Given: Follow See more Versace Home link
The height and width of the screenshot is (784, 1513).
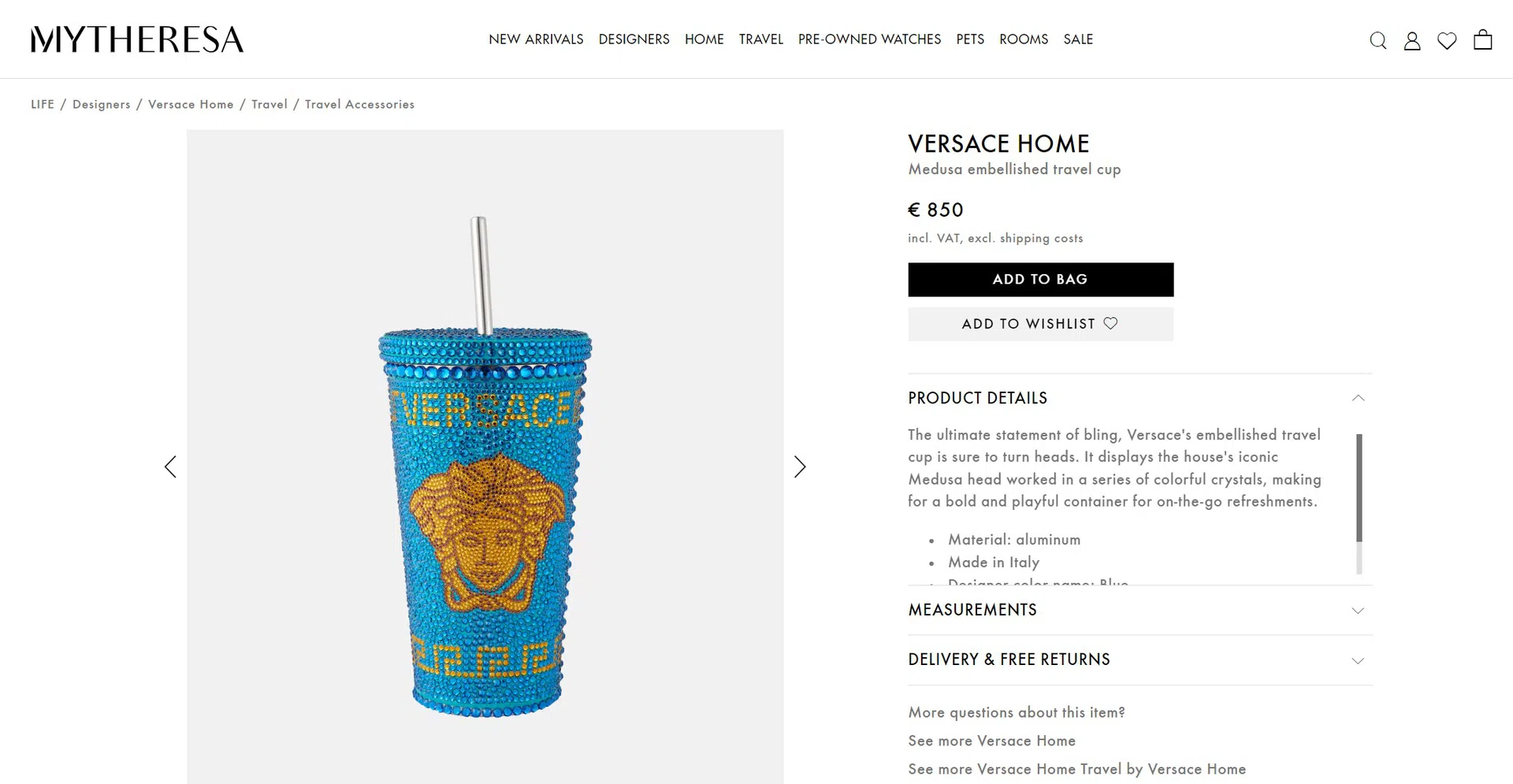Looking at the screenshot, I should pyautogui.click(x=991, y=741).
